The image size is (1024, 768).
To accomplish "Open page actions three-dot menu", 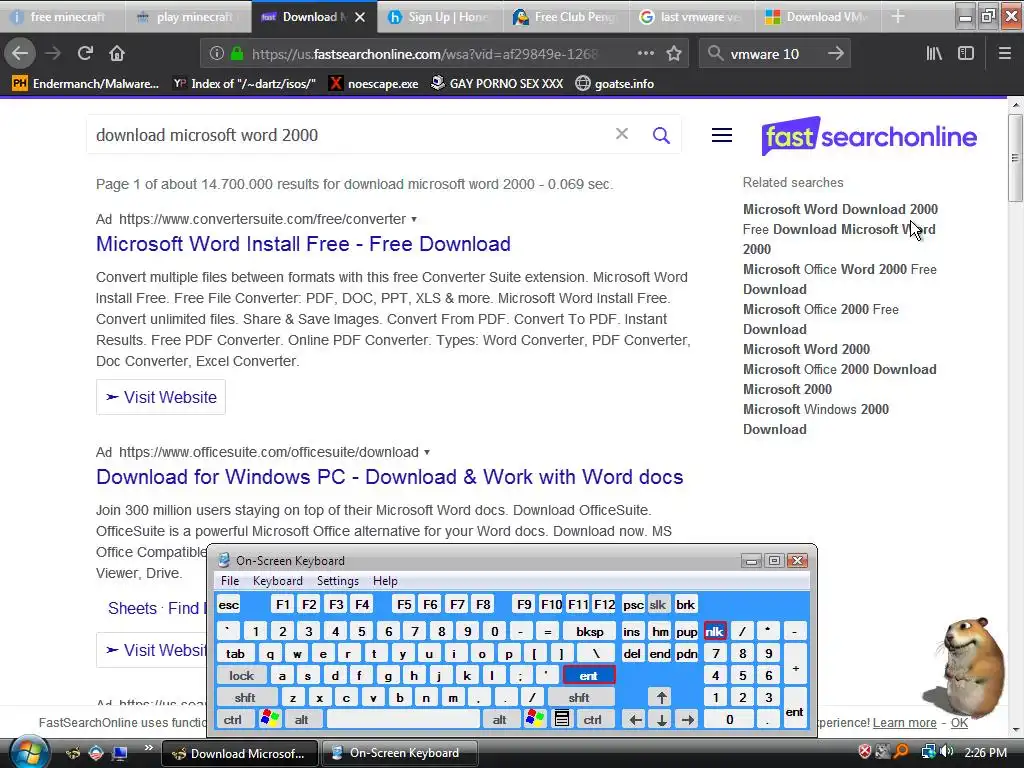I will [x=645, y=54].
